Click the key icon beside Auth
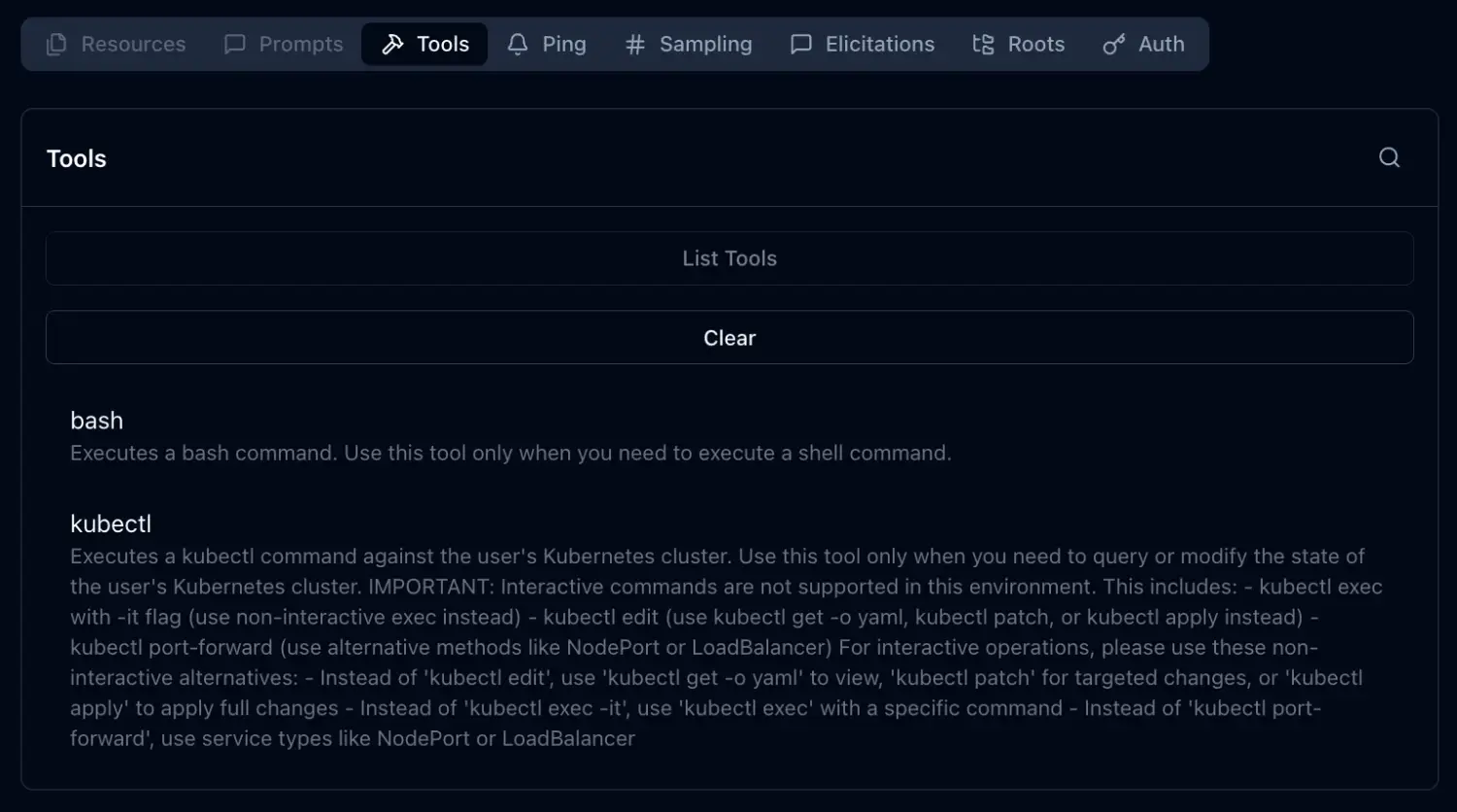Viewport: 1457px width, 812px height. pyautogui.click(x=1114, y=45)
